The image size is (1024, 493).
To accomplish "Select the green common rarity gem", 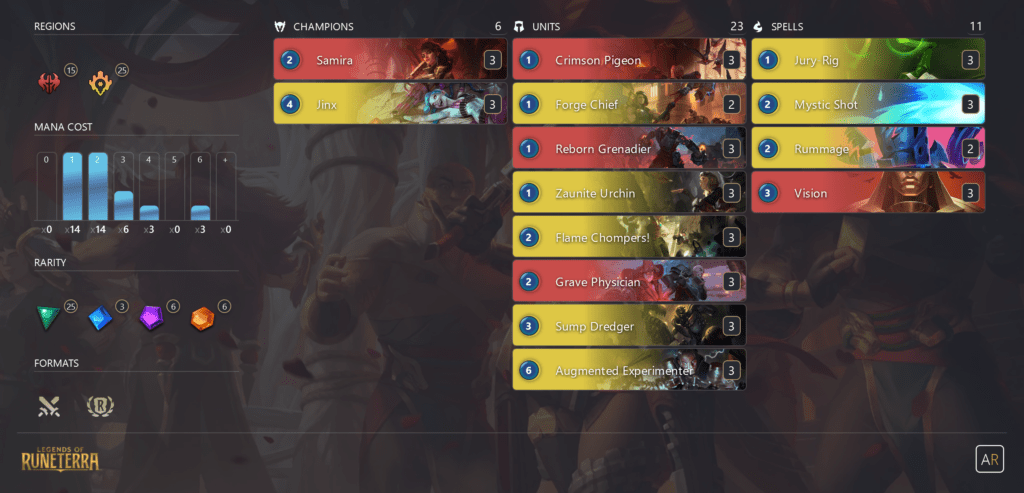I will [48, 318].
